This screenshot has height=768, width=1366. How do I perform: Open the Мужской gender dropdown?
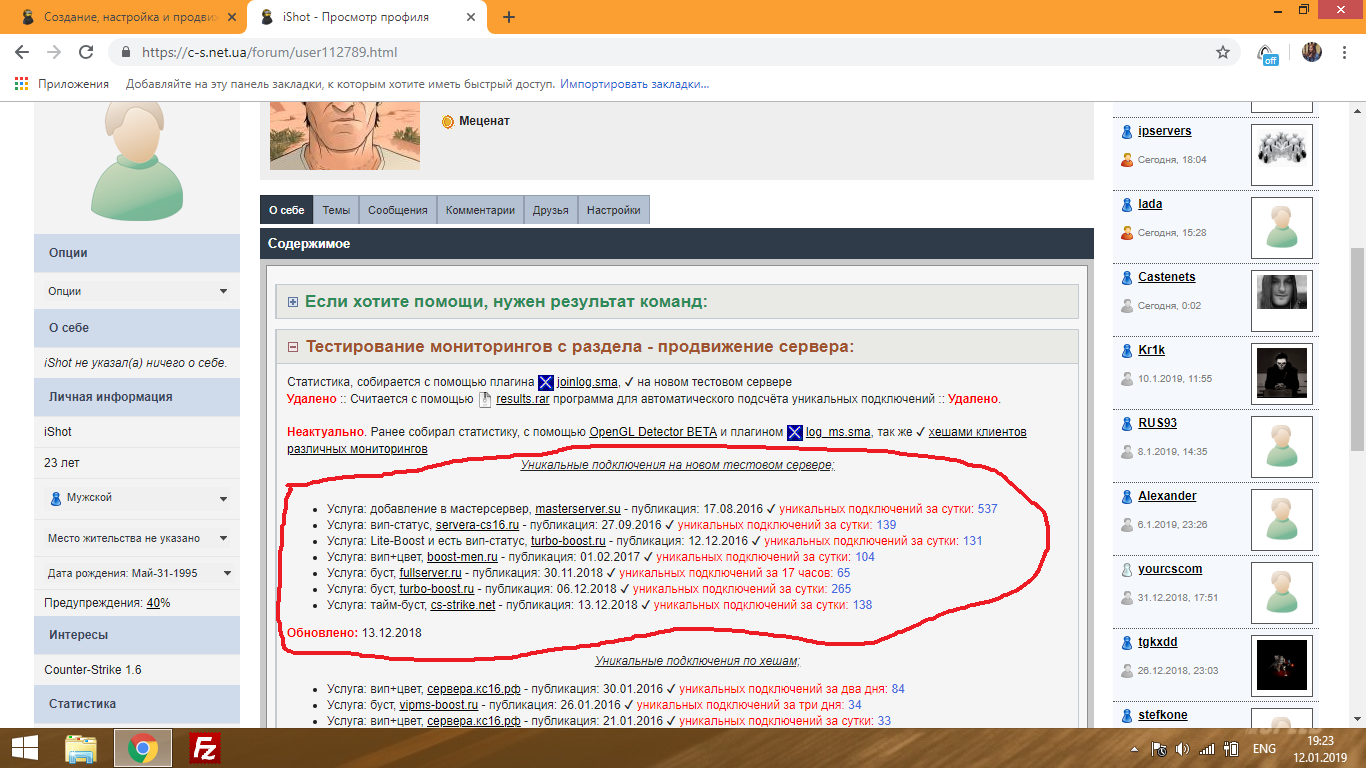point(137,497)
